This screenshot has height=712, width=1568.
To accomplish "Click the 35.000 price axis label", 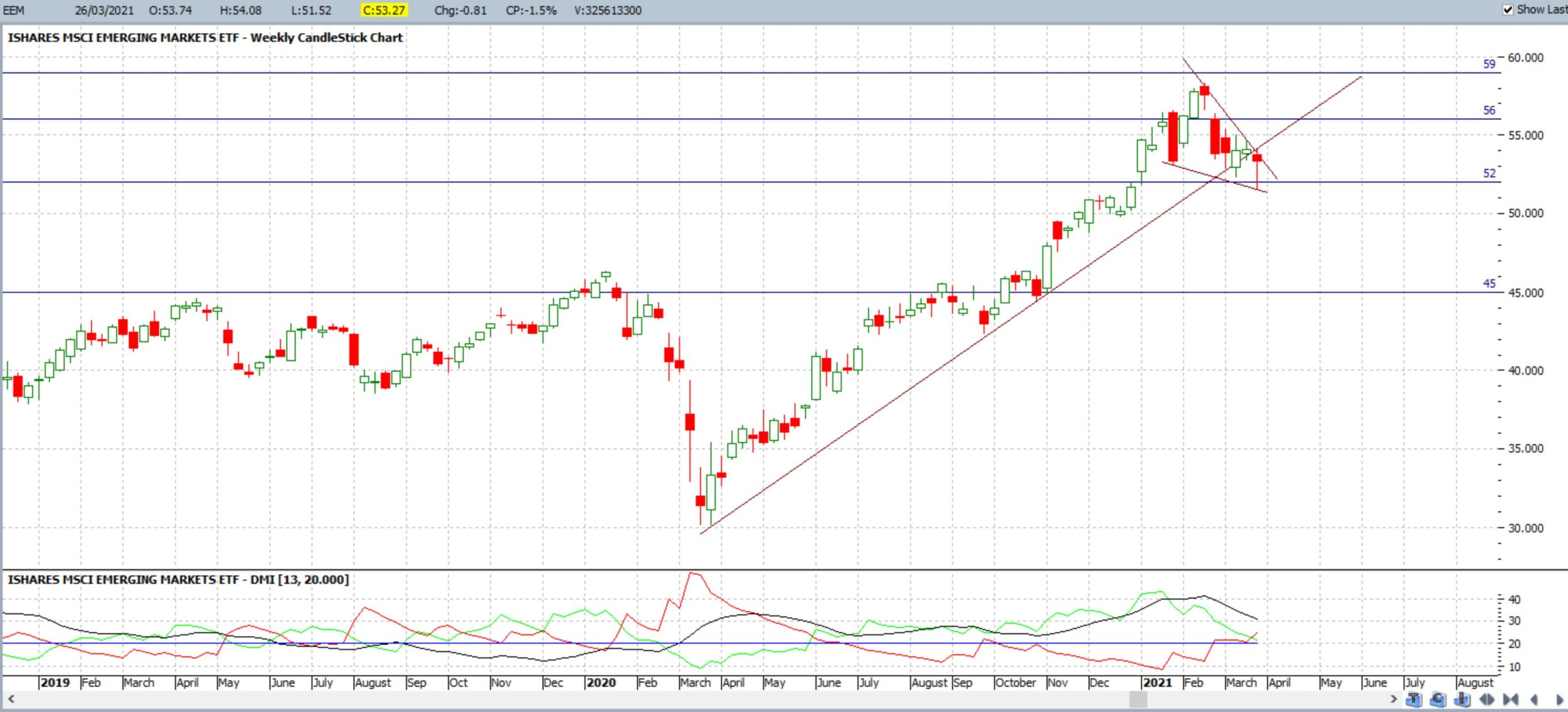I will pos(1525,449).
